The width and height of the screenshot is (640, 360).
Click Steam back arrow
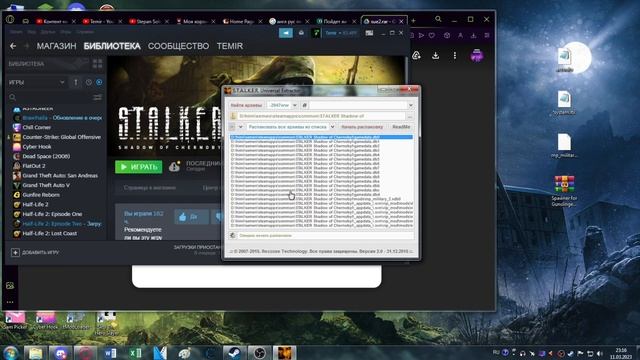13,46
